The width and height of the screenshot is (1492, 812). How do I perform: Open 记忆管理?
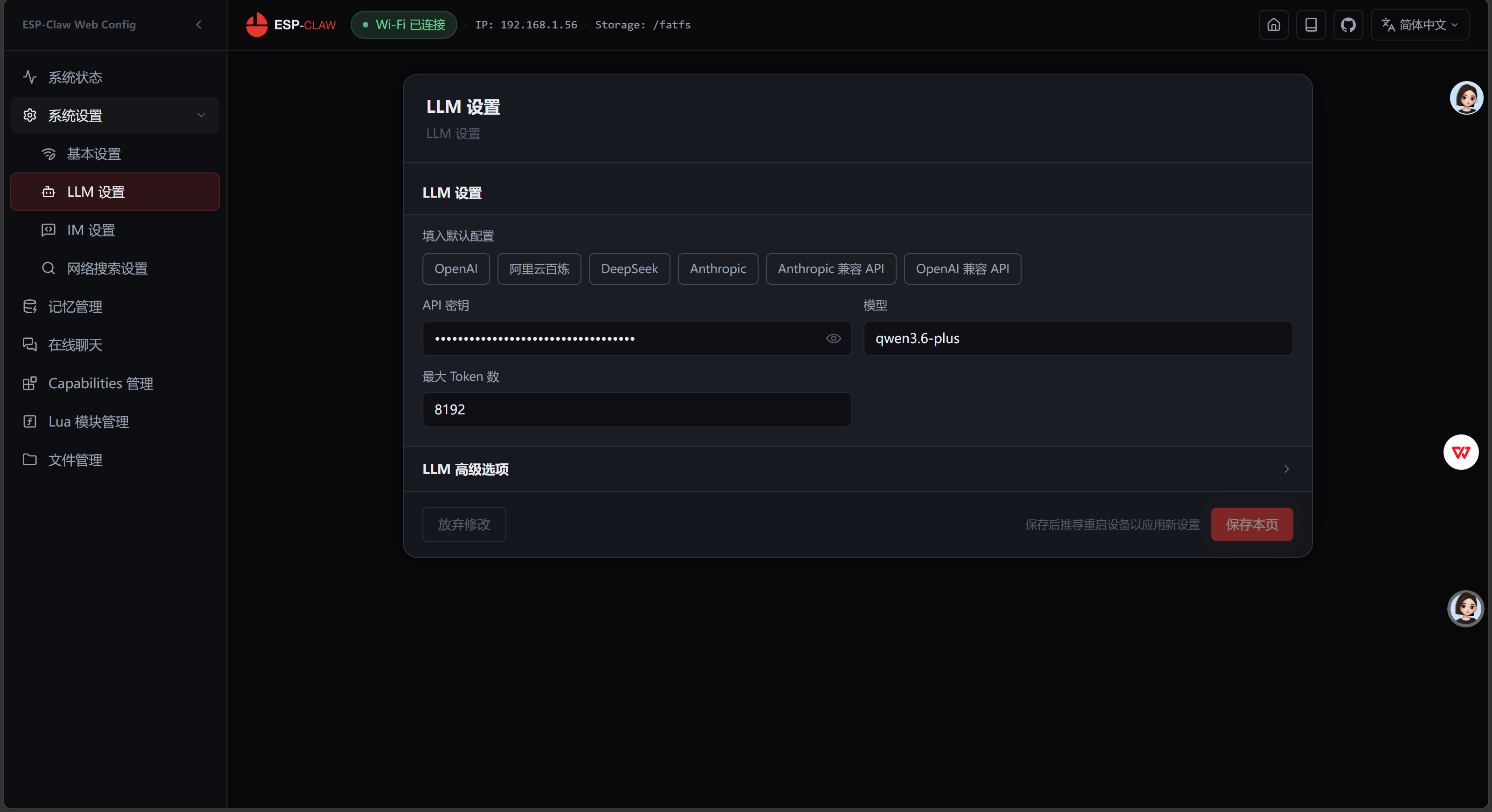point(115,306)
